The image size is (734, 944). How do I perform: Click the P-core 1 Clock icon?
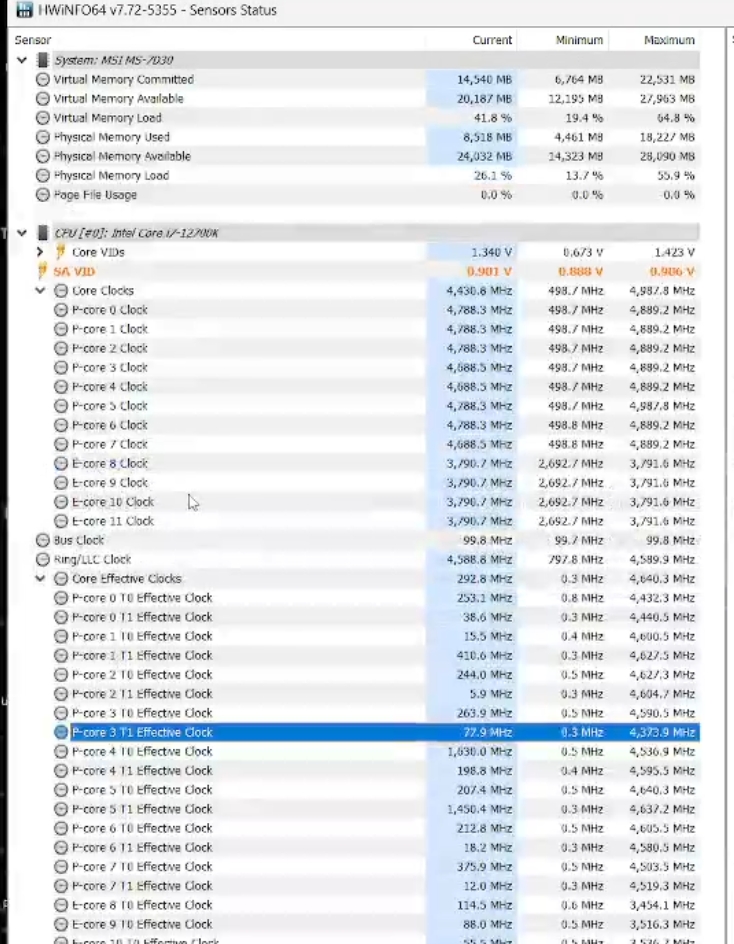pos(61,329)
